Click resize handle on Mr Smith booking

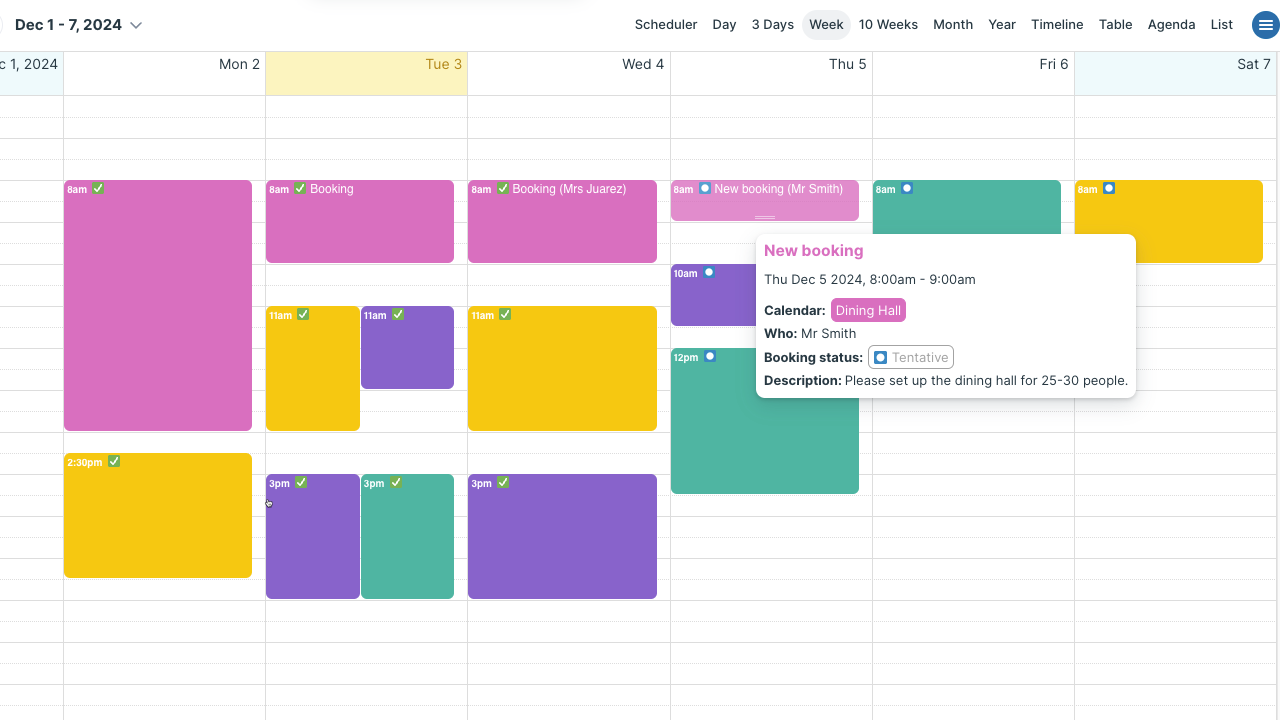click(x=765, y=217)
